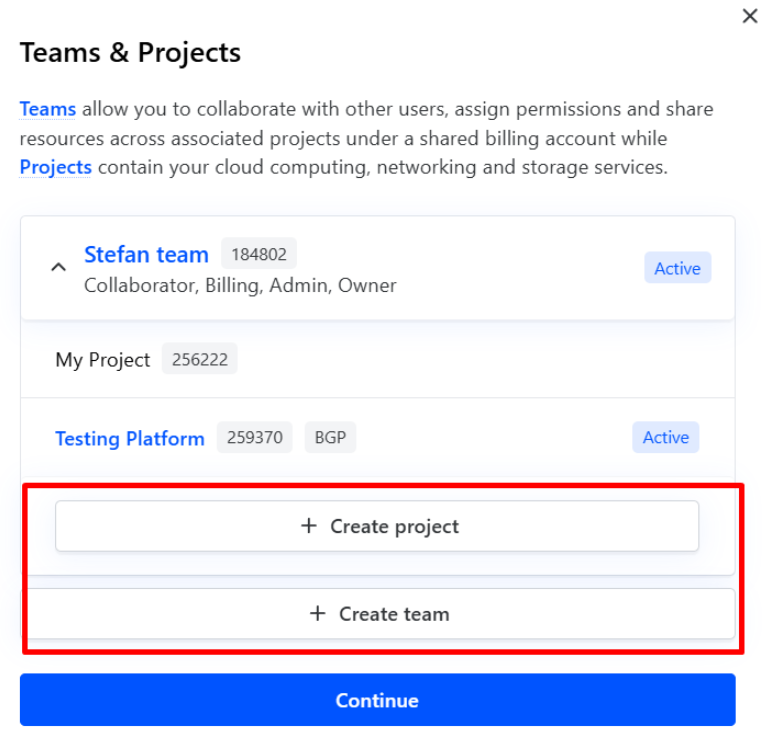Open the Projects hyperlink in description
Image resolution: width=763 pixels, height=744 pixels.
55,167
